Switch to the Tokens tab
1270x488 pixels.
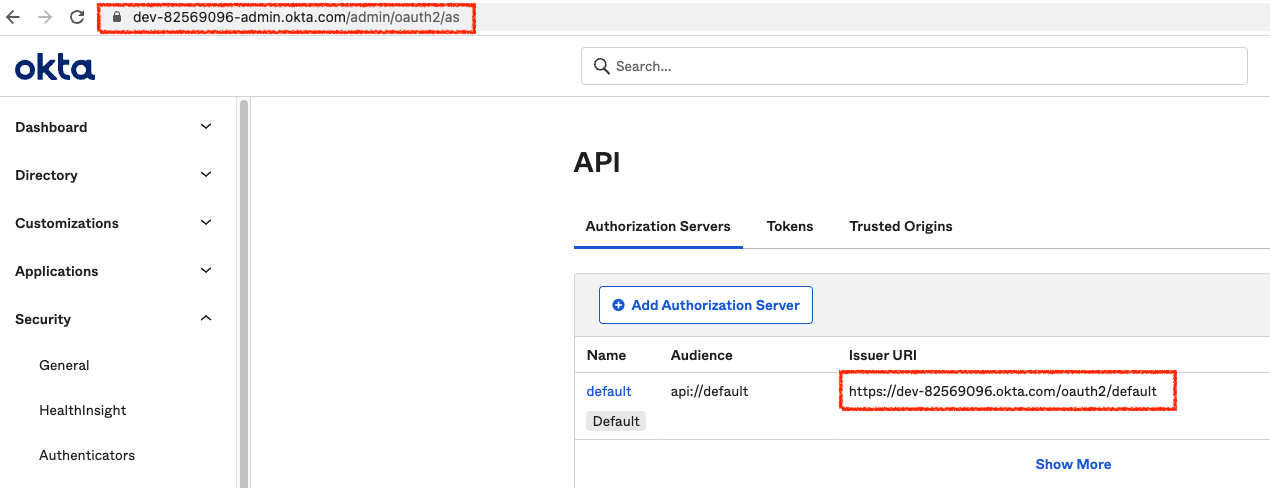click(x=790, y=226)
